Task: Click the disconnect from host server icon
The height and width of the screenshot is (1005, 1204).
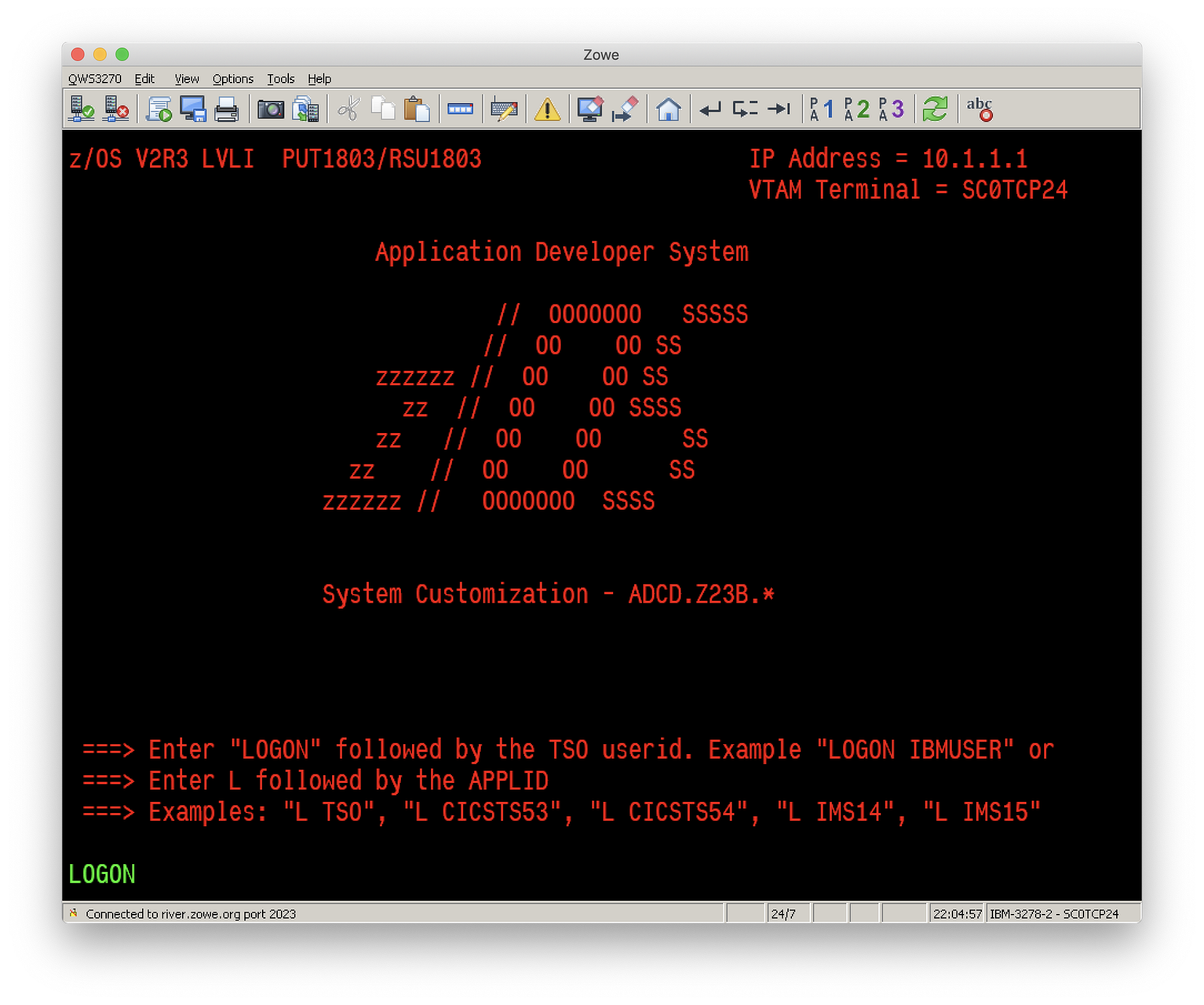Action: (117, 109)
